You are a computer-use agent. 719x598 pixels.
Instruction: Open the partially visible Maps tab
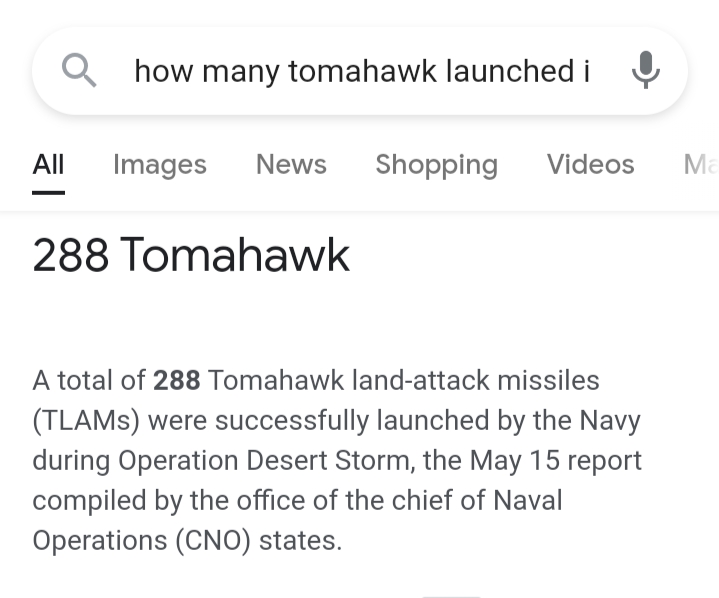tap(700, 164)
